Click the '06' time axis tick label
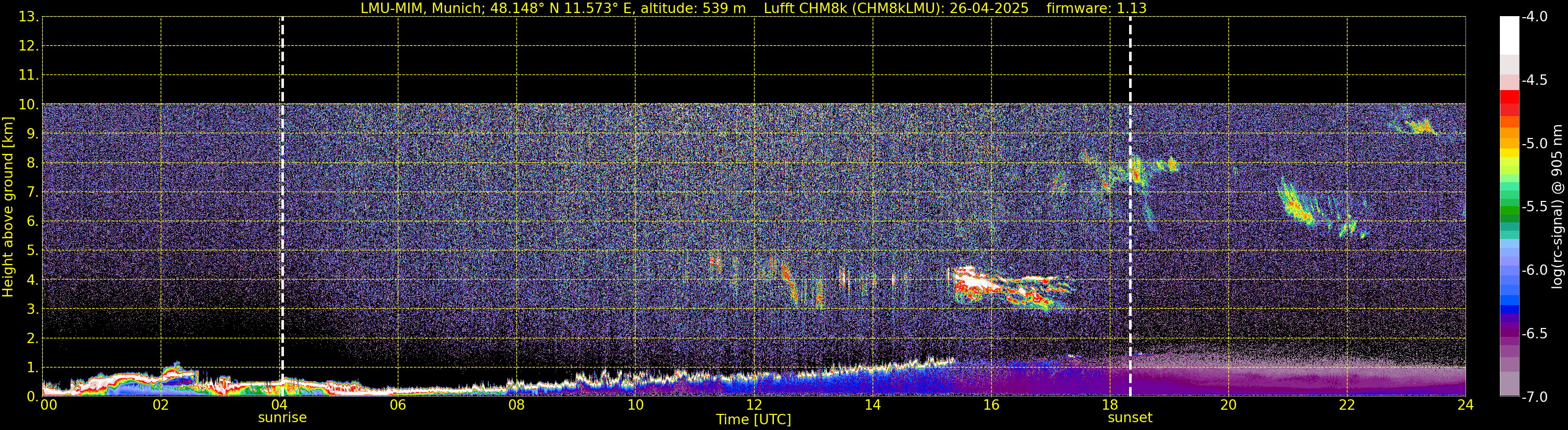The height and width of the screenshot is (430, 1568). click(x=398, y=405)
